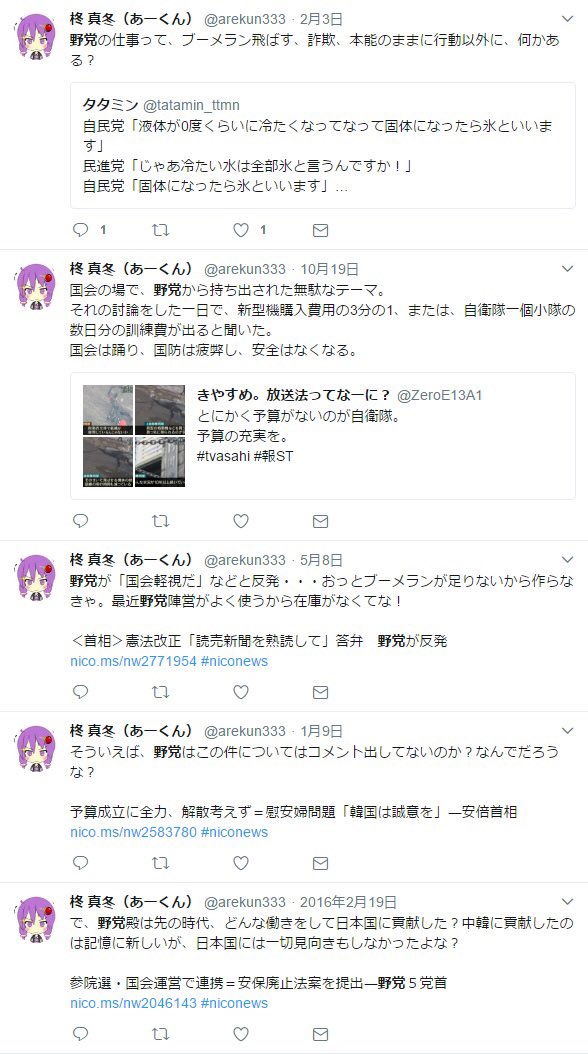View the avatar profile on the January 9 tweet
The image size is (588, 1054).
point(36,747)
